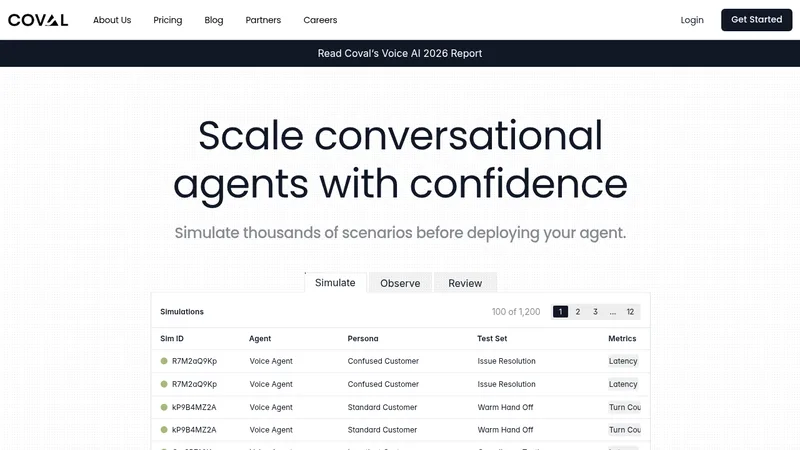
Task: Click the first Confused Customer persona cell
Action: (x=383, y=361)
